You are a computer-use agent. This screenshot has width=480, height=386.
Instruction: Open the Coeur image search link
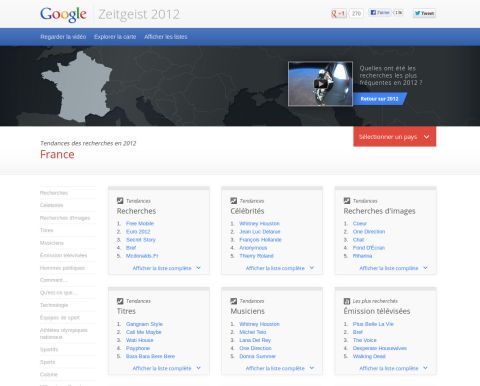[x=360, y=223]
